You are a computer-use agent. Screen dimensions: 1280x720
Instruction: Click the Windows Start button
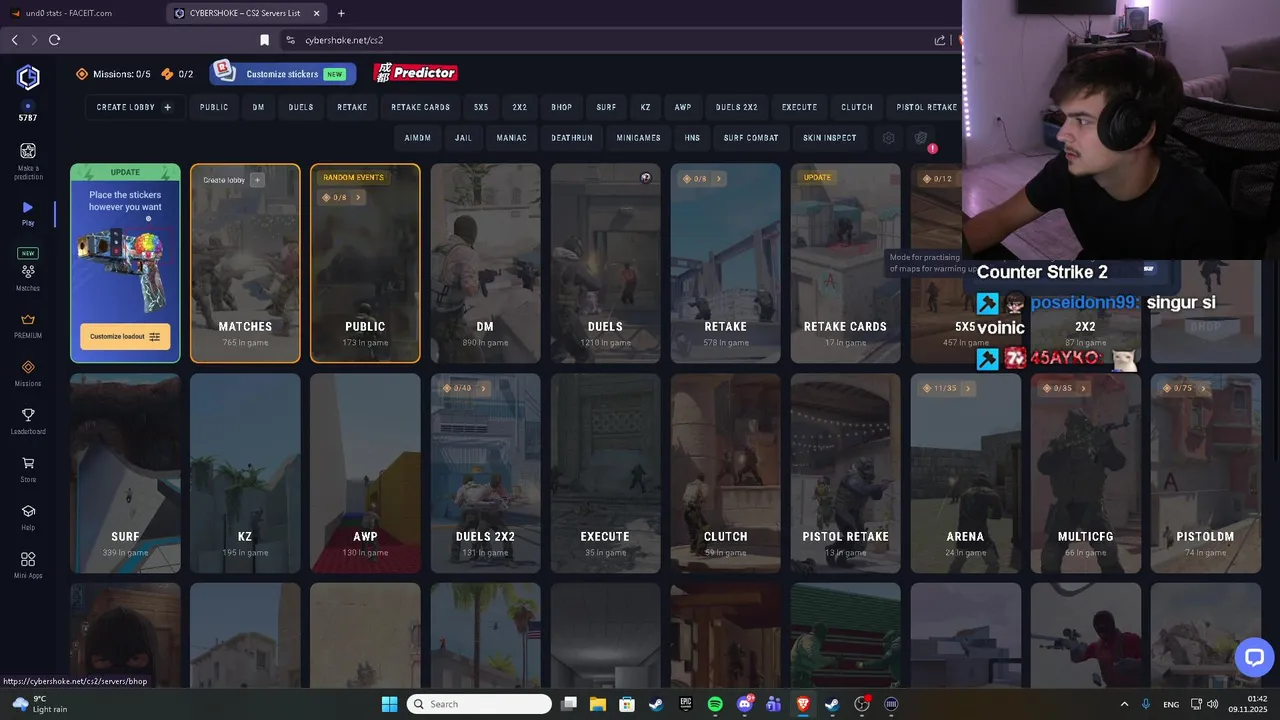[x=389, y=704]
